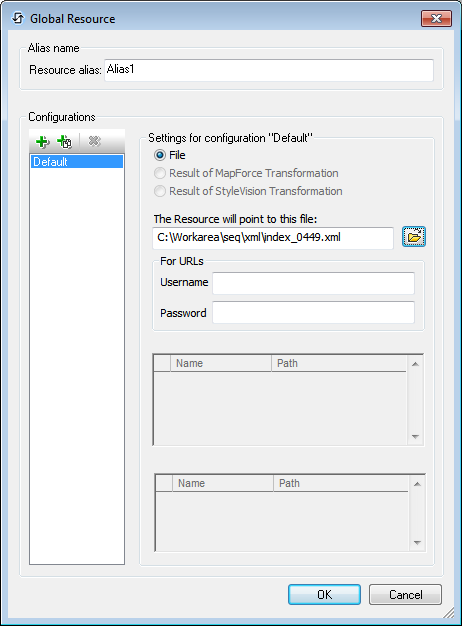The image size is (462, 626).
Task: Click lower table scroll up arrow
Action: click(417, 484)
